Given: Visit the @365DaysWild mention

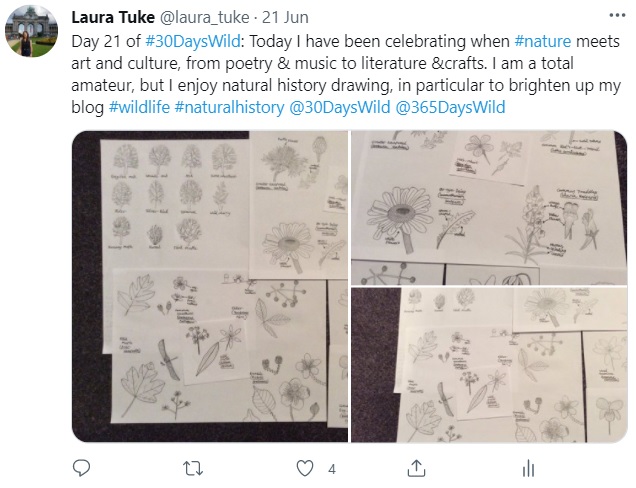Looking at the screenshot, I should tap(450, 107).
